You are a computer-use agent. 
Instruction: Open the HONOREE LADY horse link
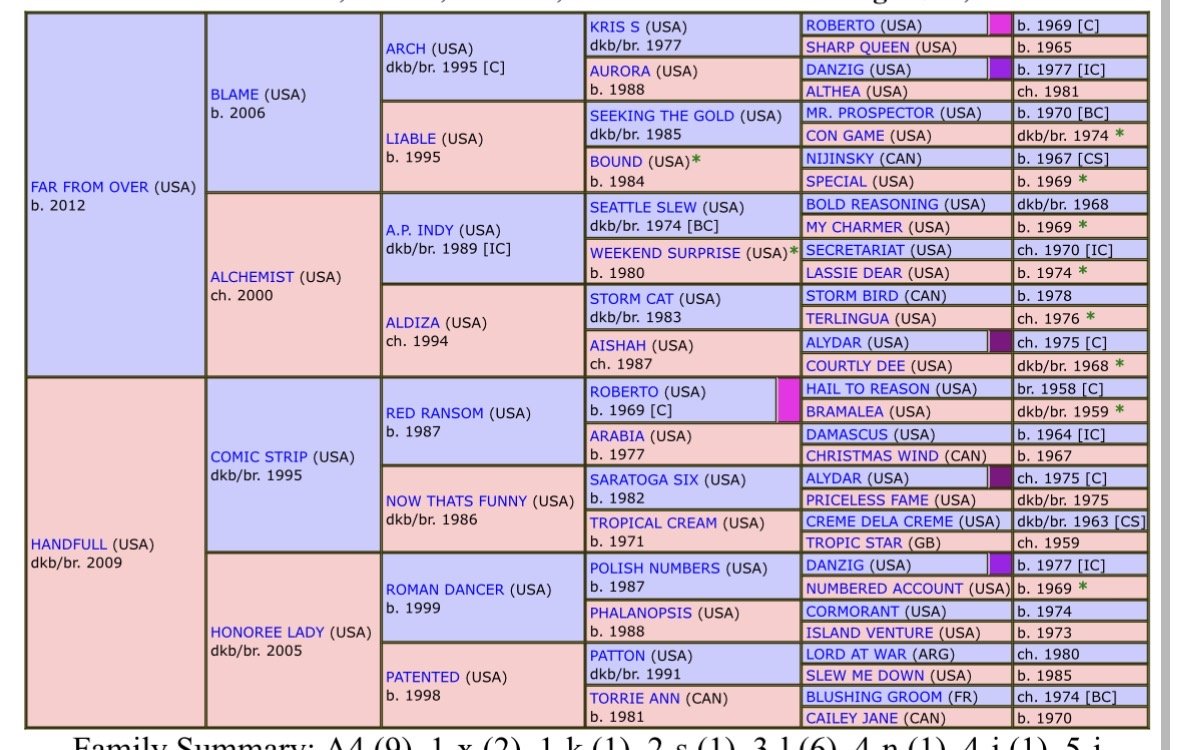[x=267, y=633]
